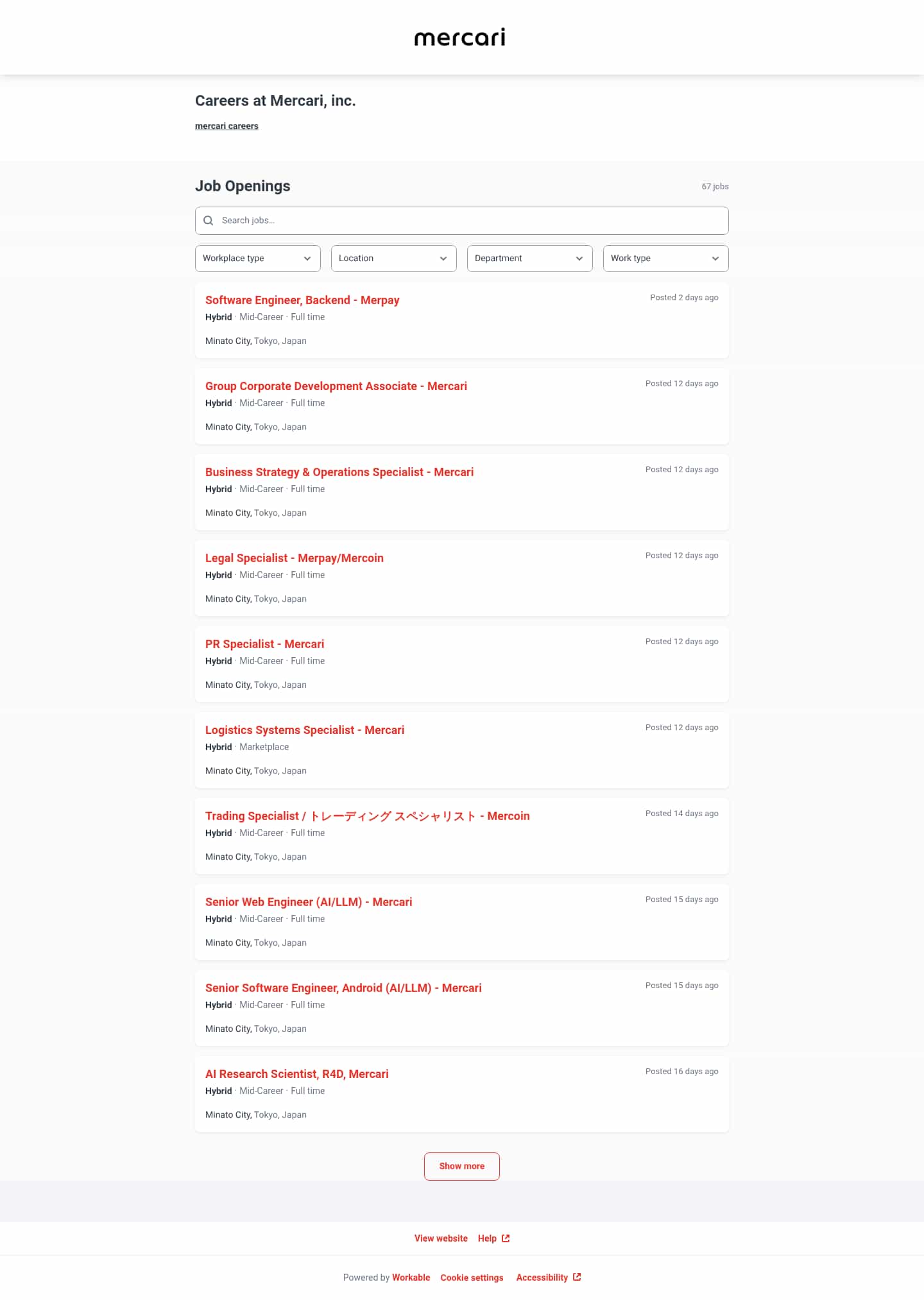This screenshot has width=924, height=1300.
Task: Click the magnifier icon in the search box
Action: coord(208,221)
